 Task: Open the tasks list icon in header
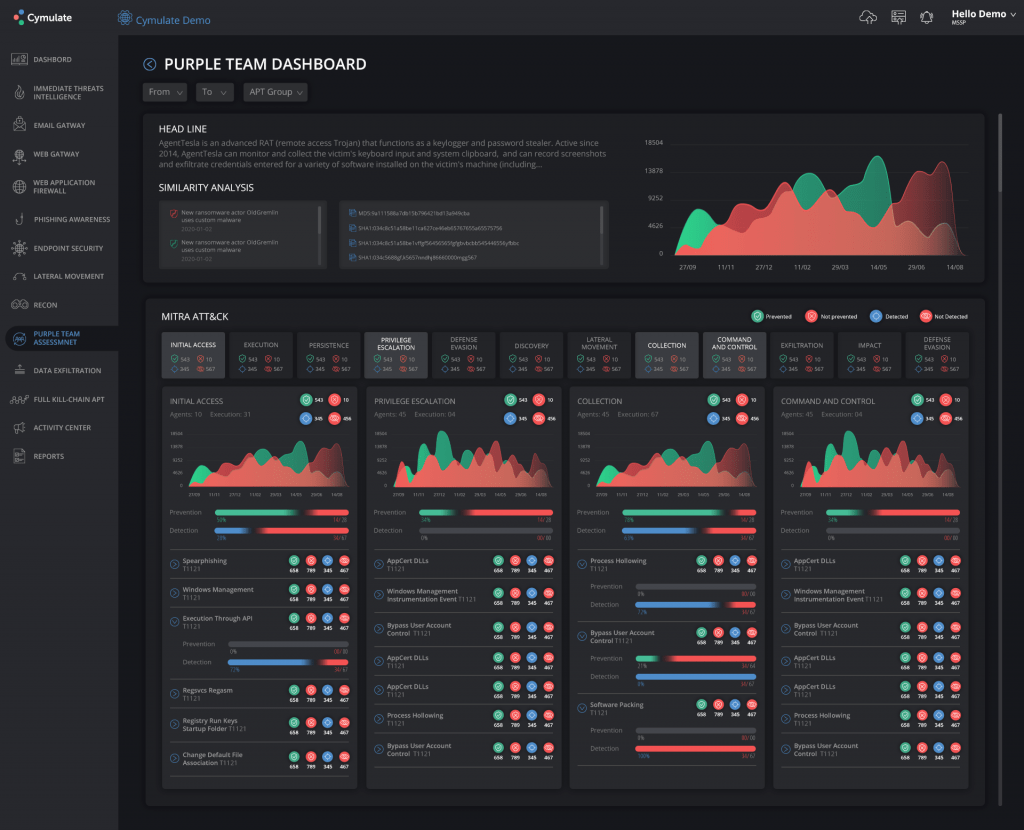[x=899, y=18]
